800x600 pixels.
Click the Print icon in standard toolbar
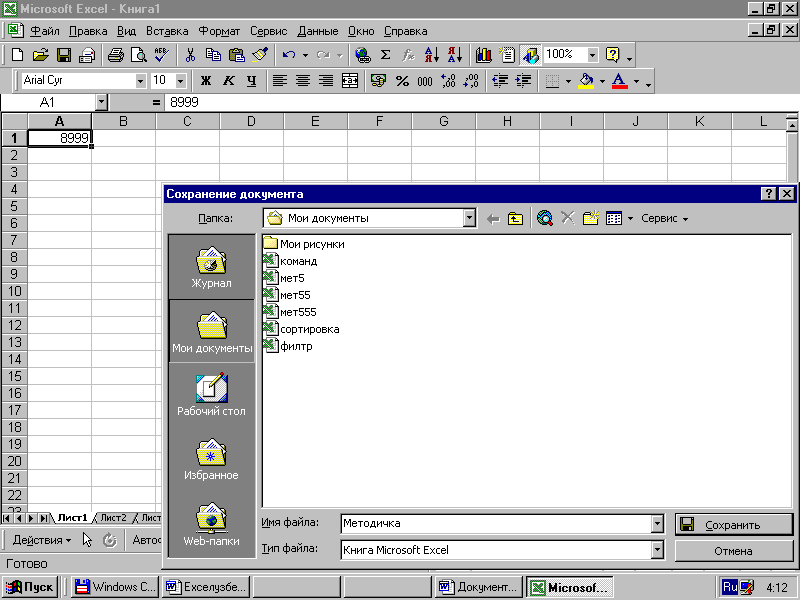115,55
